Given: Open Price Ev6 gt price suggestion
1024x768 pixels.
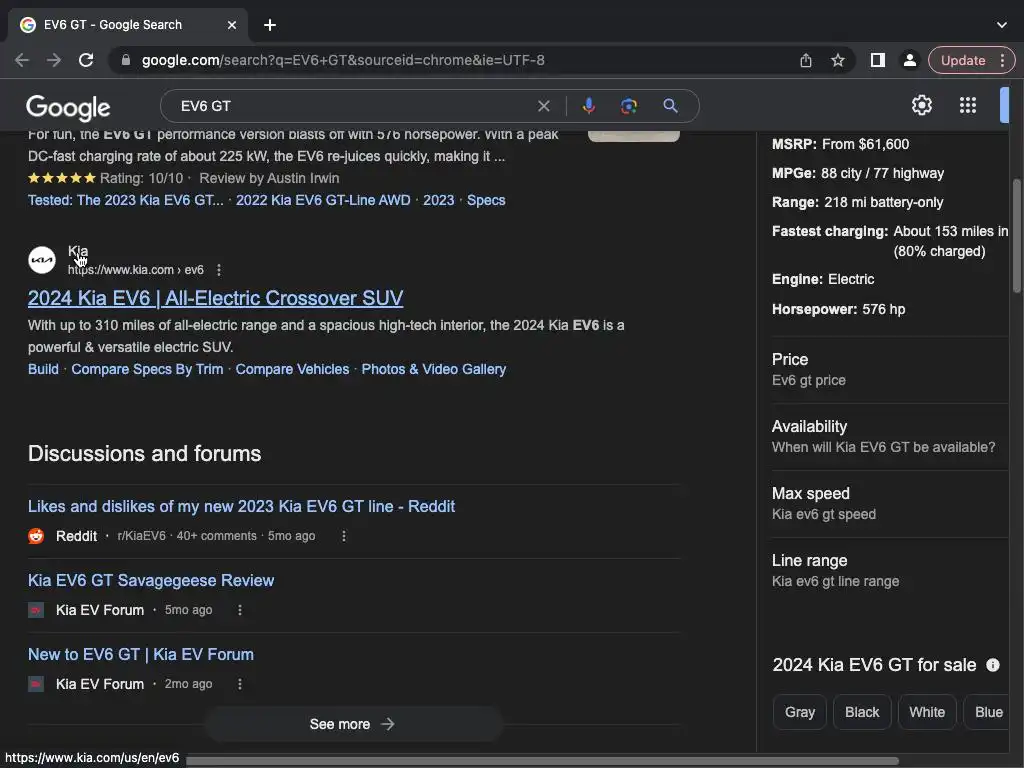Looking at the screenshot, I should coord(889,370).
